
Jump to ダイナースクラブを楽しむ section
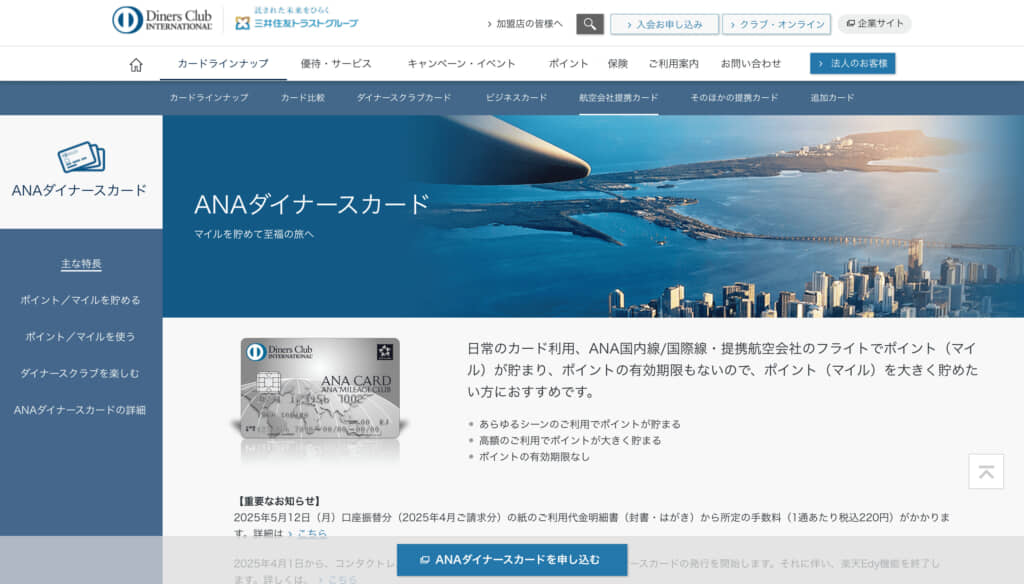[80, 374]
